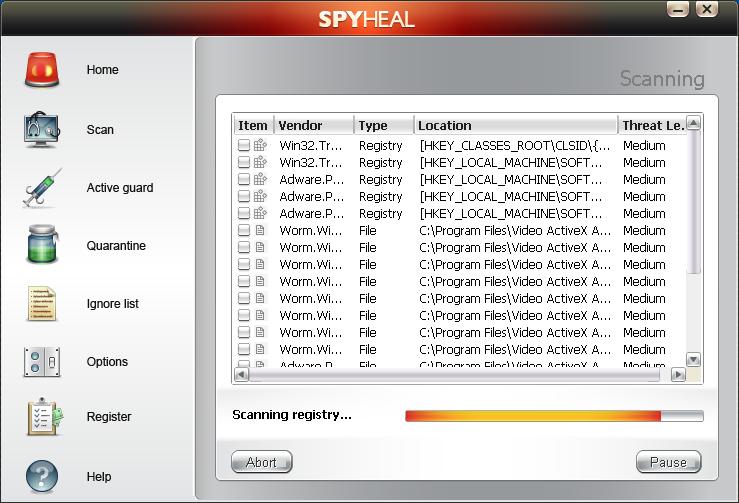Abort the running scan
Viewport: 739px width, 503px height.
(261, 462)
